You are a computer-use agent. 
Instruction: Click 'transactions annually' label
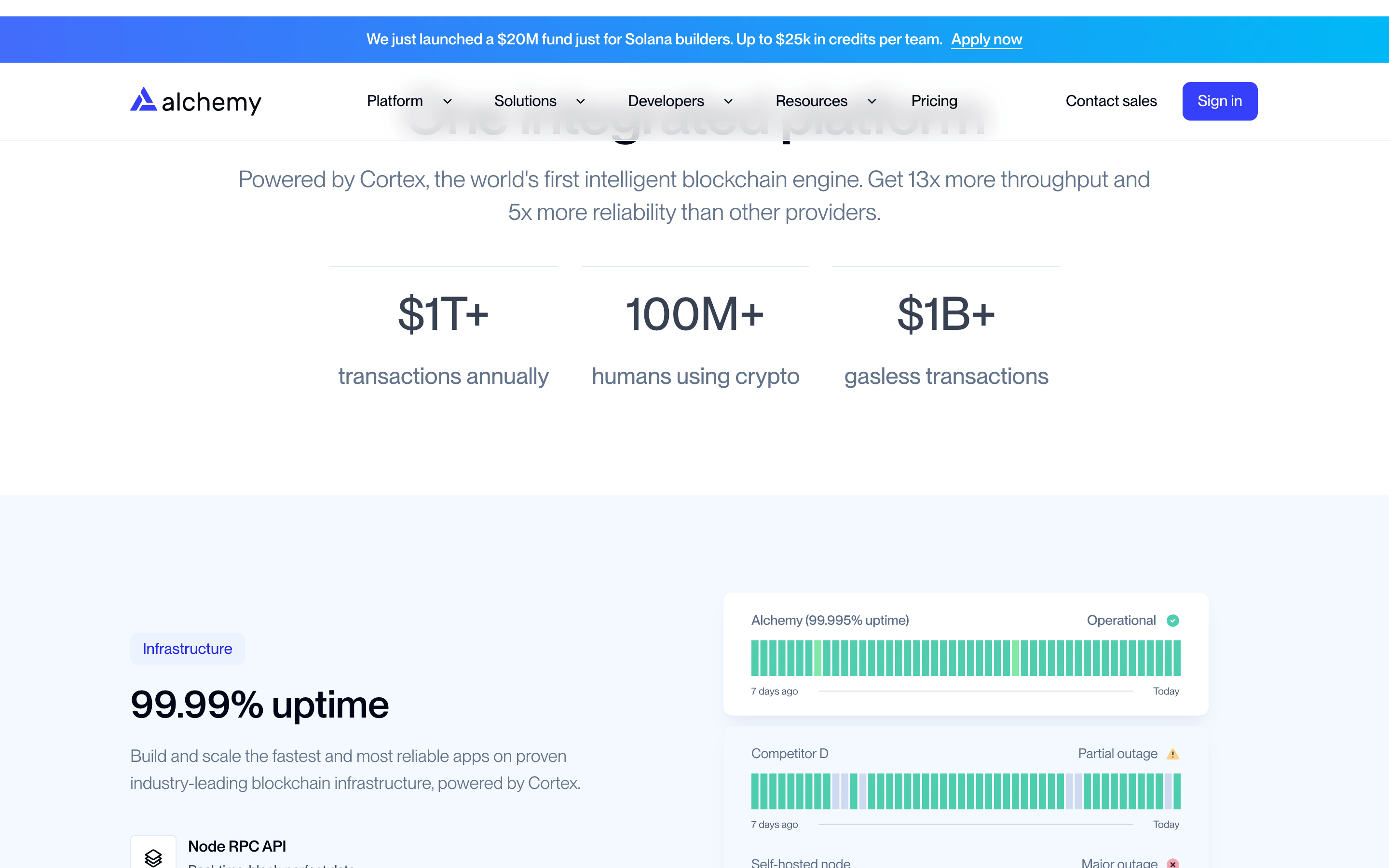coord(443,377)
